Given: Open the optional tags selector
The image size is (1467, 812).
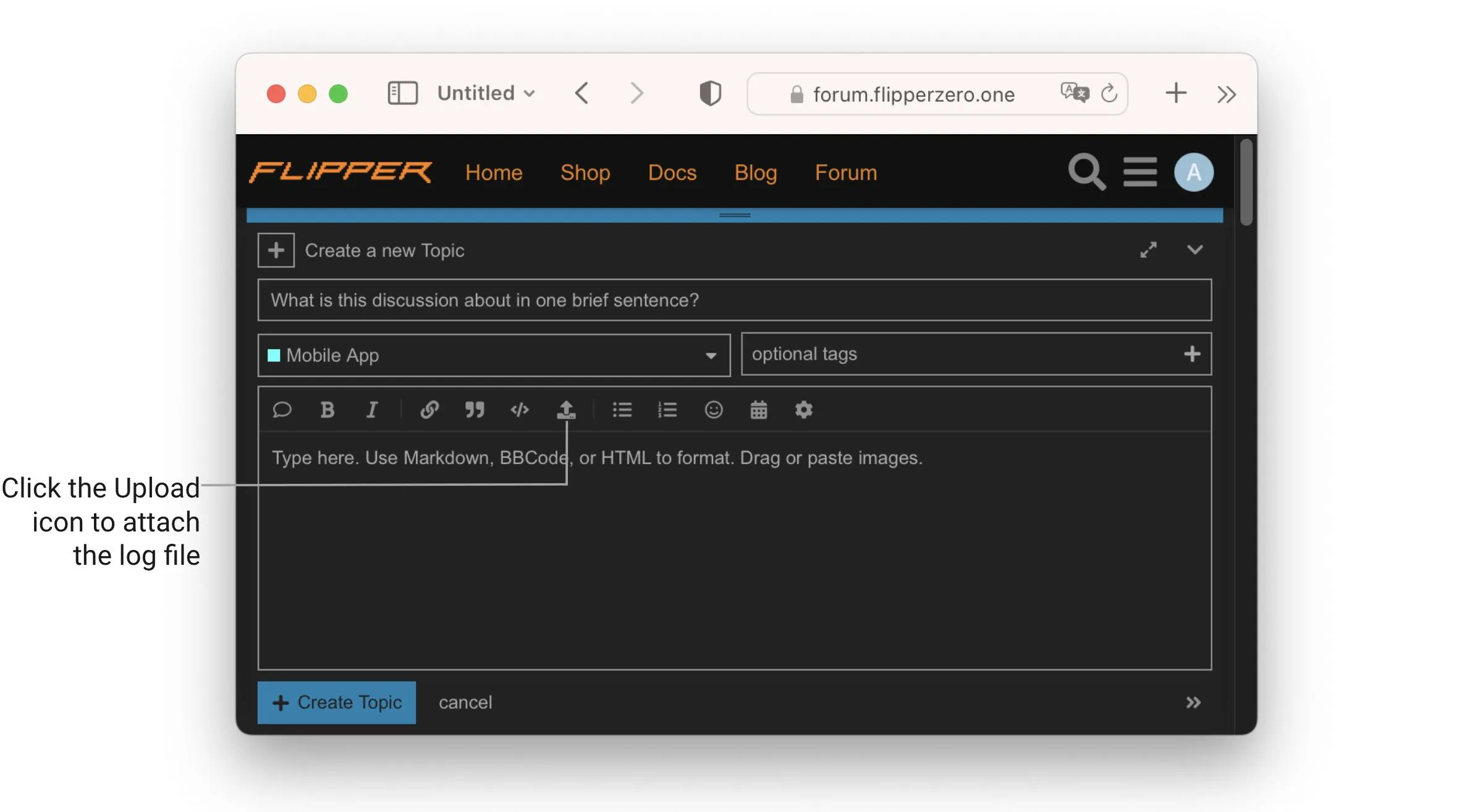Looking at the screenshot, I should [976, 354].
